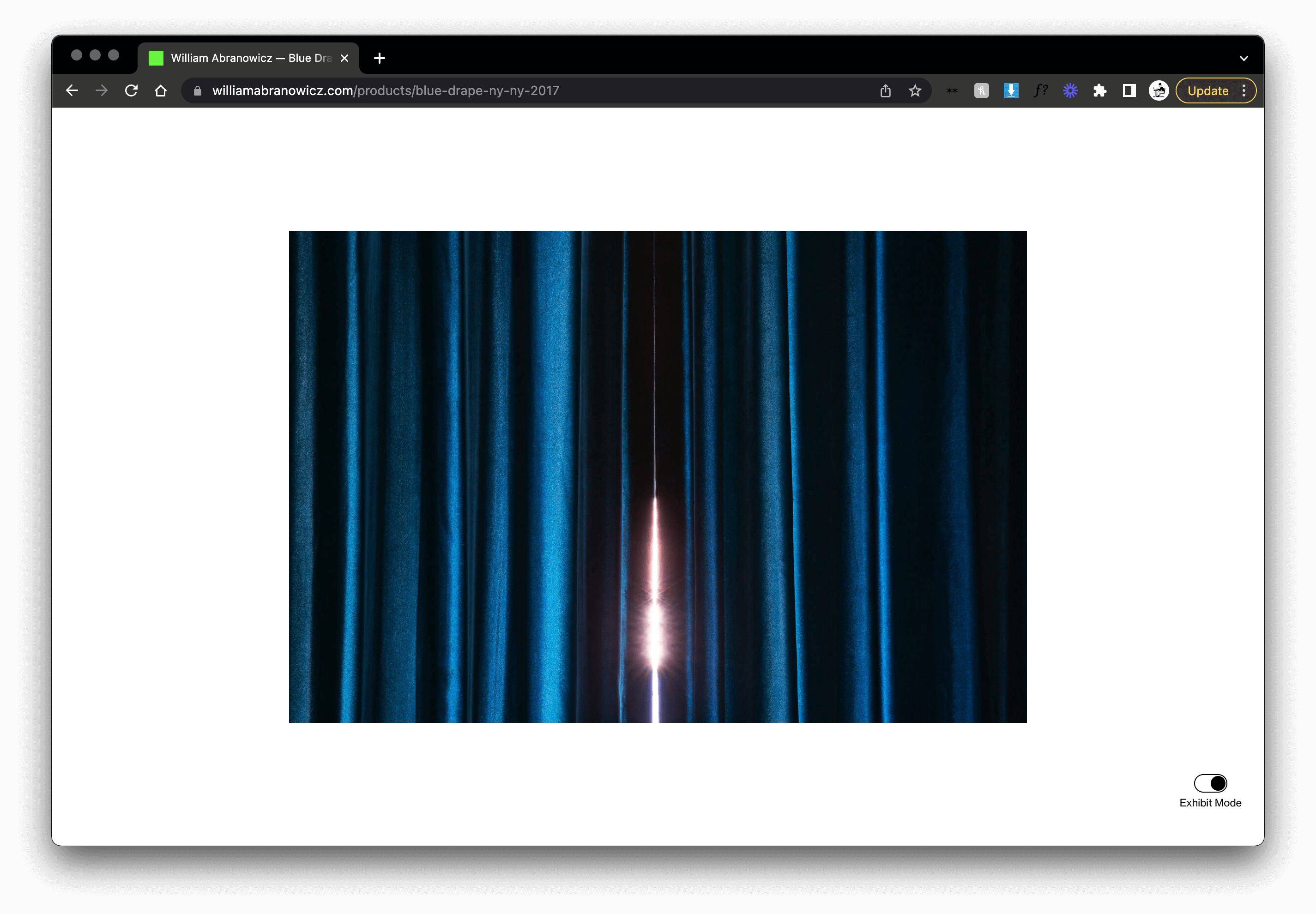
Task: Toggle the browser side panel
Action: point(1129,90)
